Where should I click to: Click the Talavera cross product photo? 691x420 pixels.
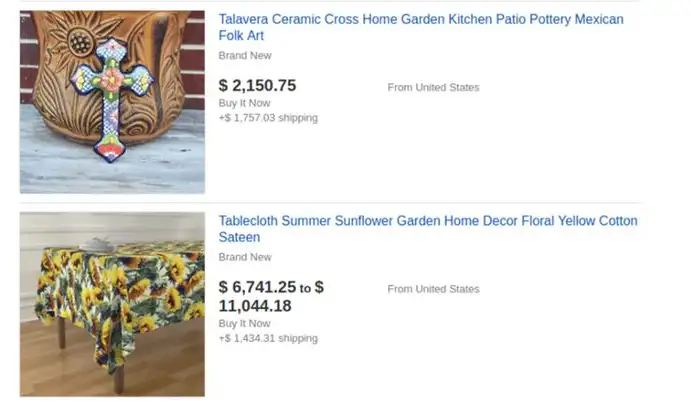coord(112,102)
